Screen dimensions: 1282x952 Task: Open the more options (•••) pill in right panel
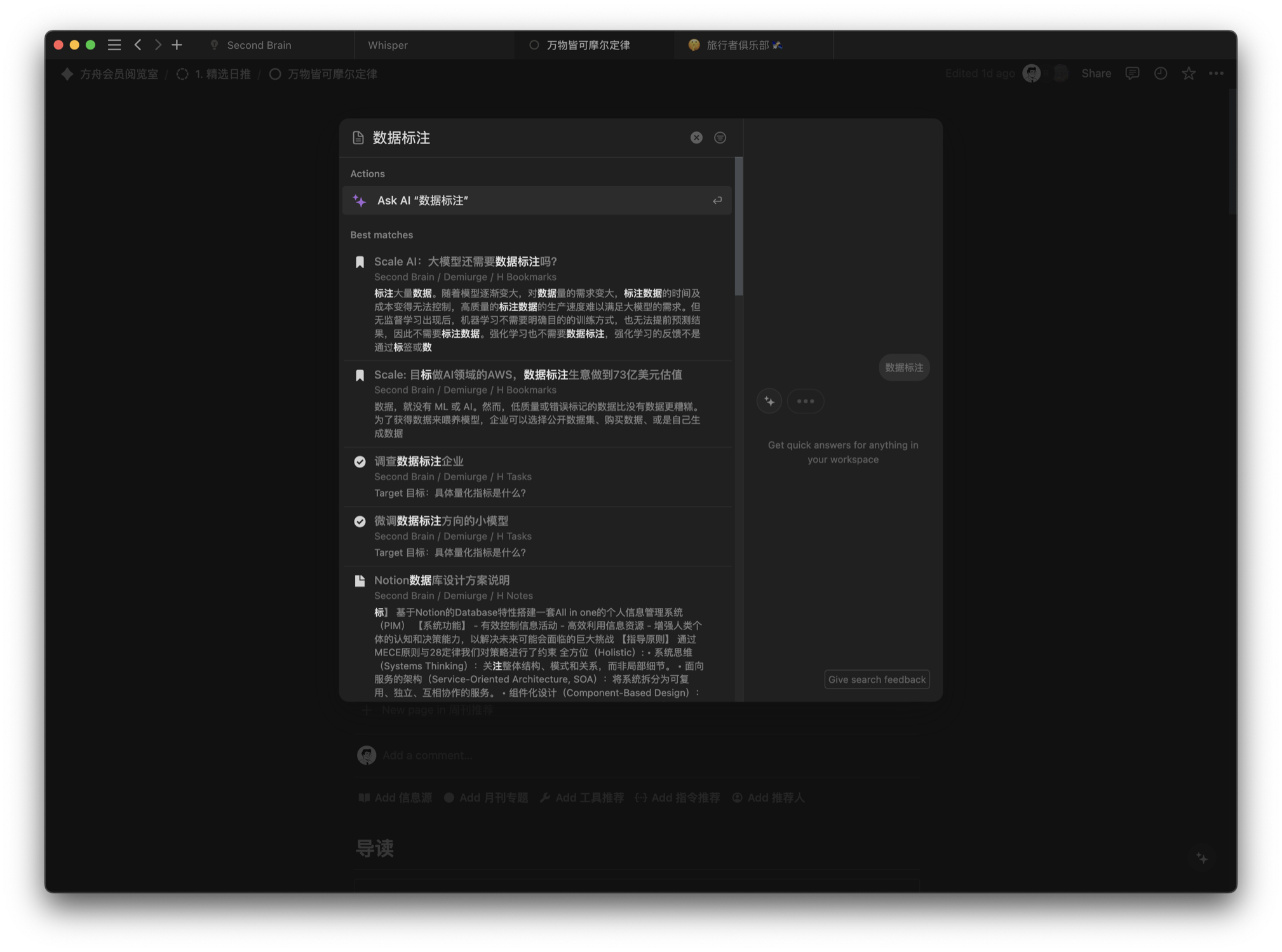(806, 401)
